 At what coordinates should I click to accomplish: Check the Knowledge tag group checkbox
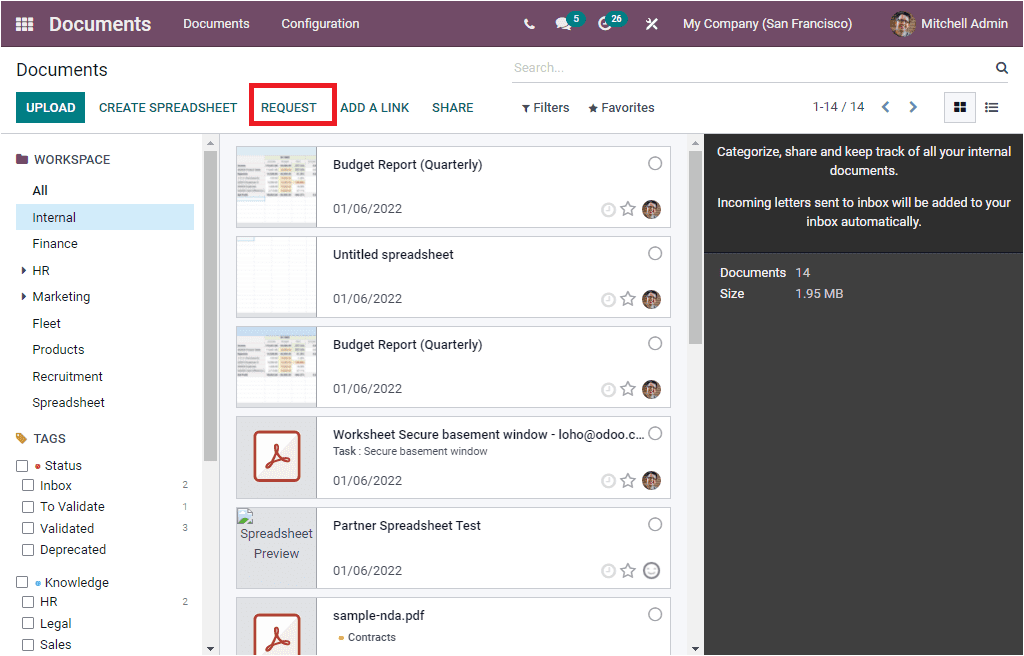[22, 582]
